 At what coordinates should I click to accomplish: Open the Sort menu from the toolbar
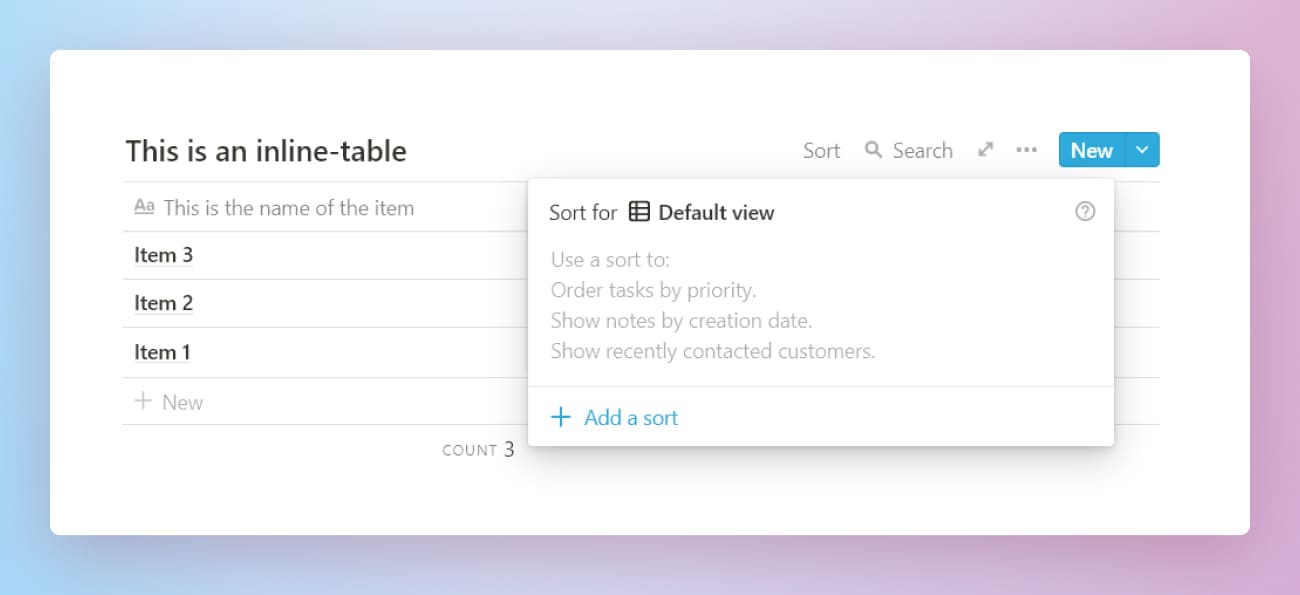pyautogui.click(x=820, y=150)
